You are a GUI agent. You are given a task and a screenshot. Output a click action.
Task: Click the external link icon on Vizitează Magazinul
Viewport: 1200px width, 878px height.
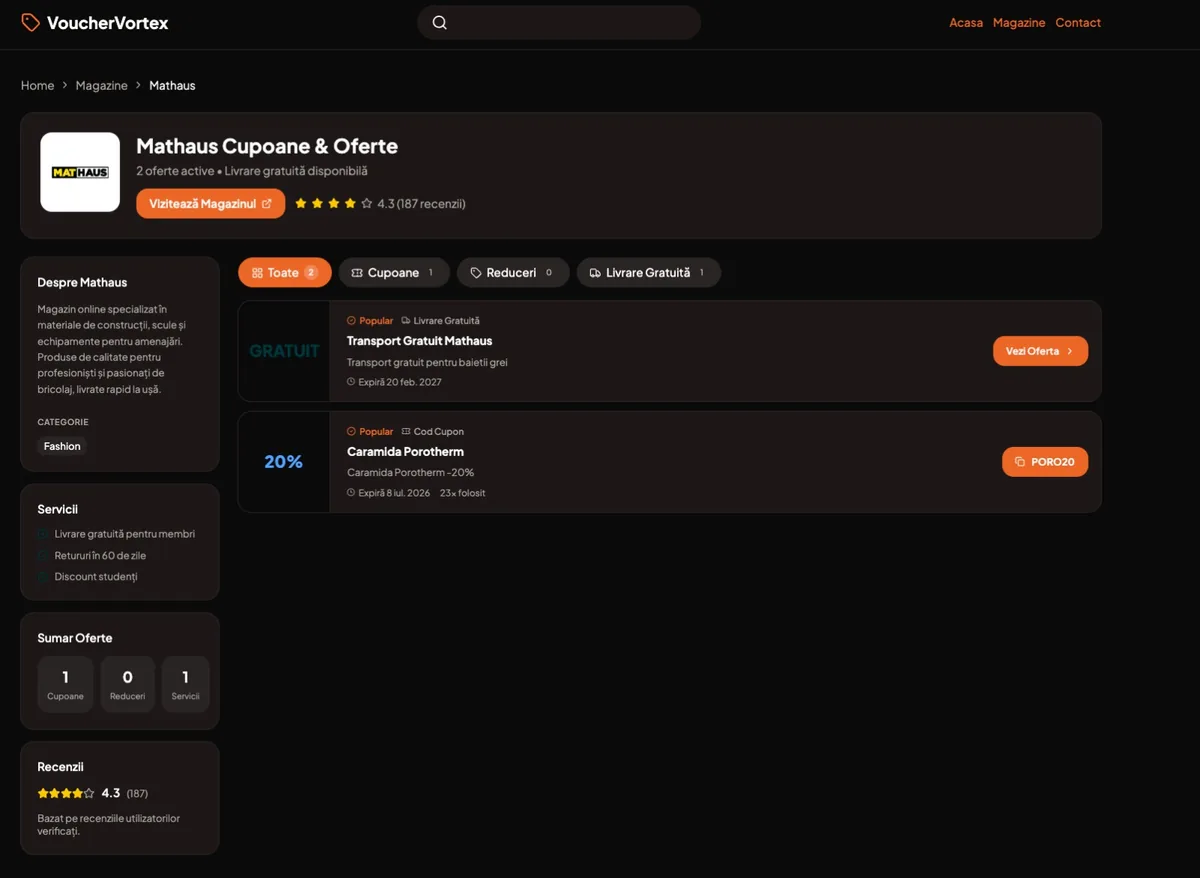267,204
